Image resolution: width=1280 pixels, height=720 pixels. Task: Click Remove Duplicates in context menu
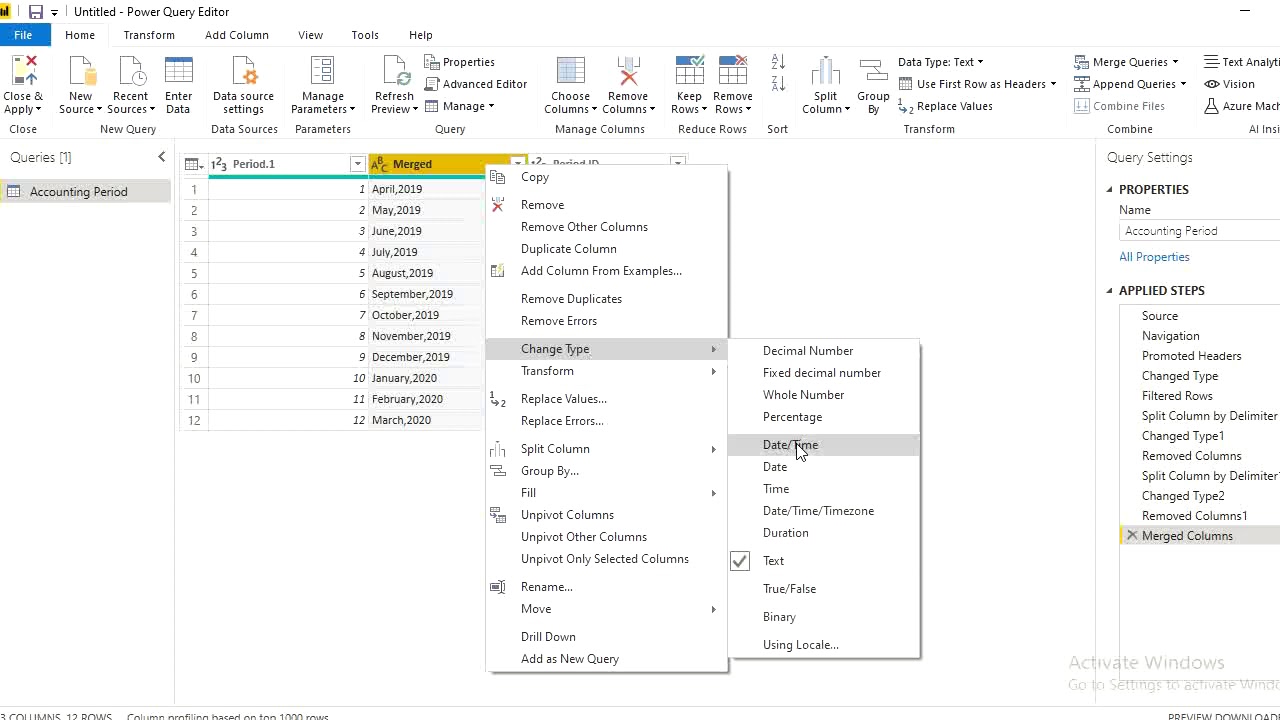click(607, 299)
